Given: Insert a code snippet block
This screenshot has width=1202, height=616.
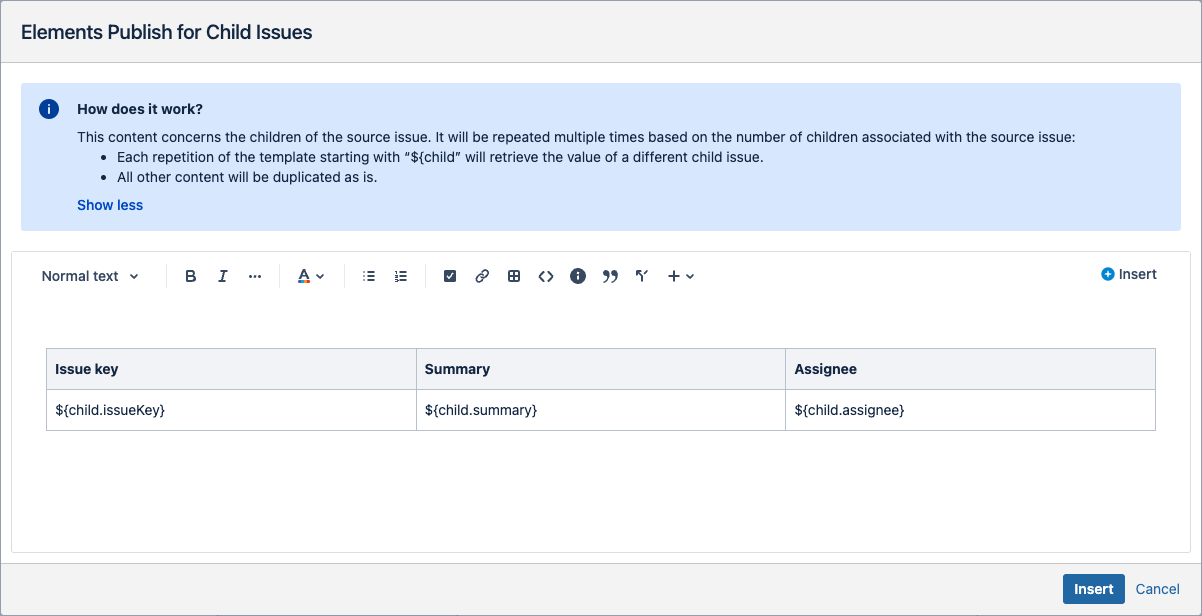Looking at the screenshot, I should point(546,276).
